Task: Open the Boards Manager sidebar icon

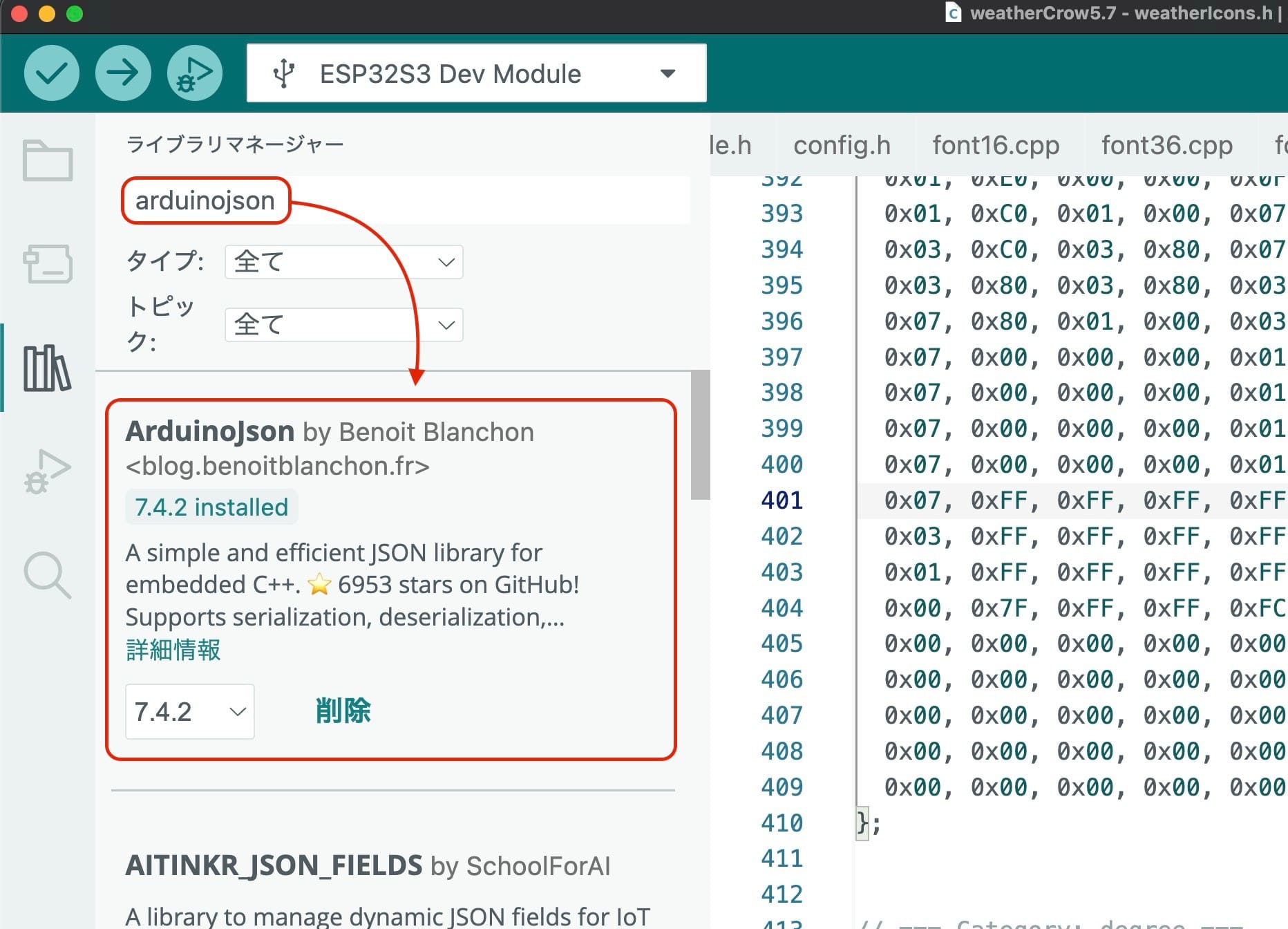Action: (x=48, y=263)
